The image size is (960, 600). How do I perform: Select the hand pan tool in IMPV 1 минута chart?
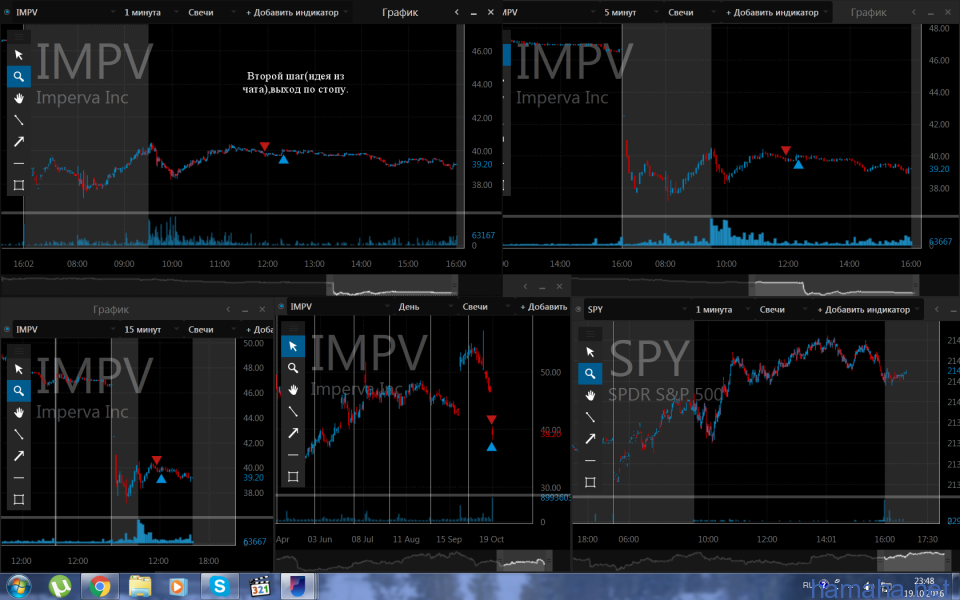click(19, 98)
